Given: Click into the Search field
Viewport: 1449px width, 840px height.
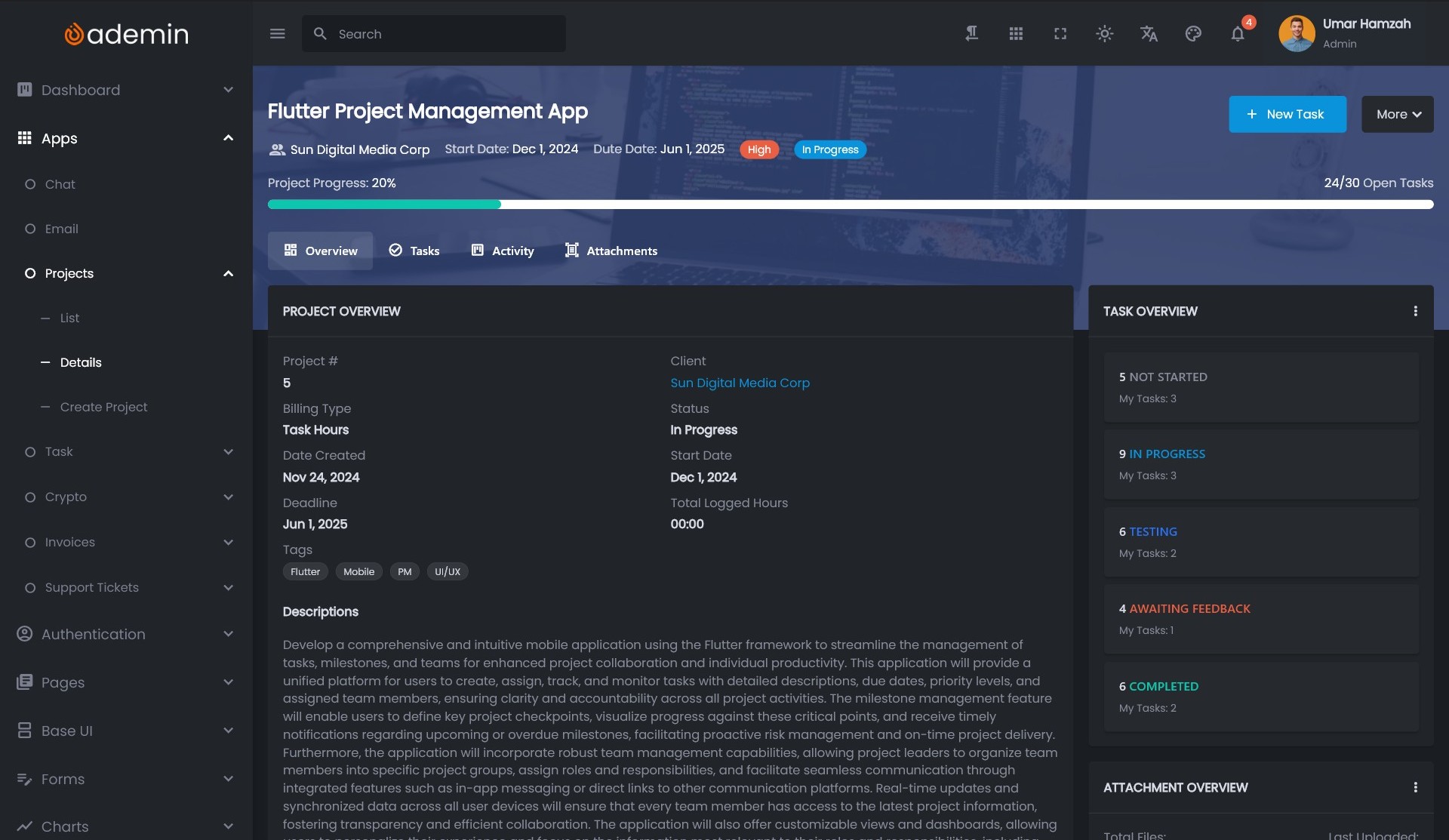Looking at the screenshot, I should click(445, 34).
